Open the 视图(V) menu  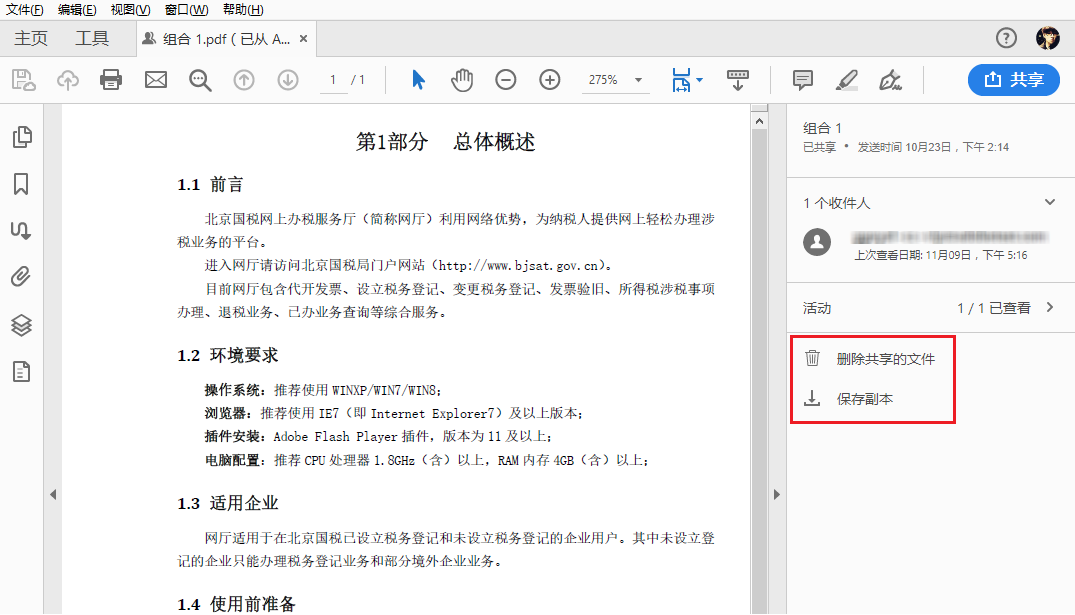point(130,10)
